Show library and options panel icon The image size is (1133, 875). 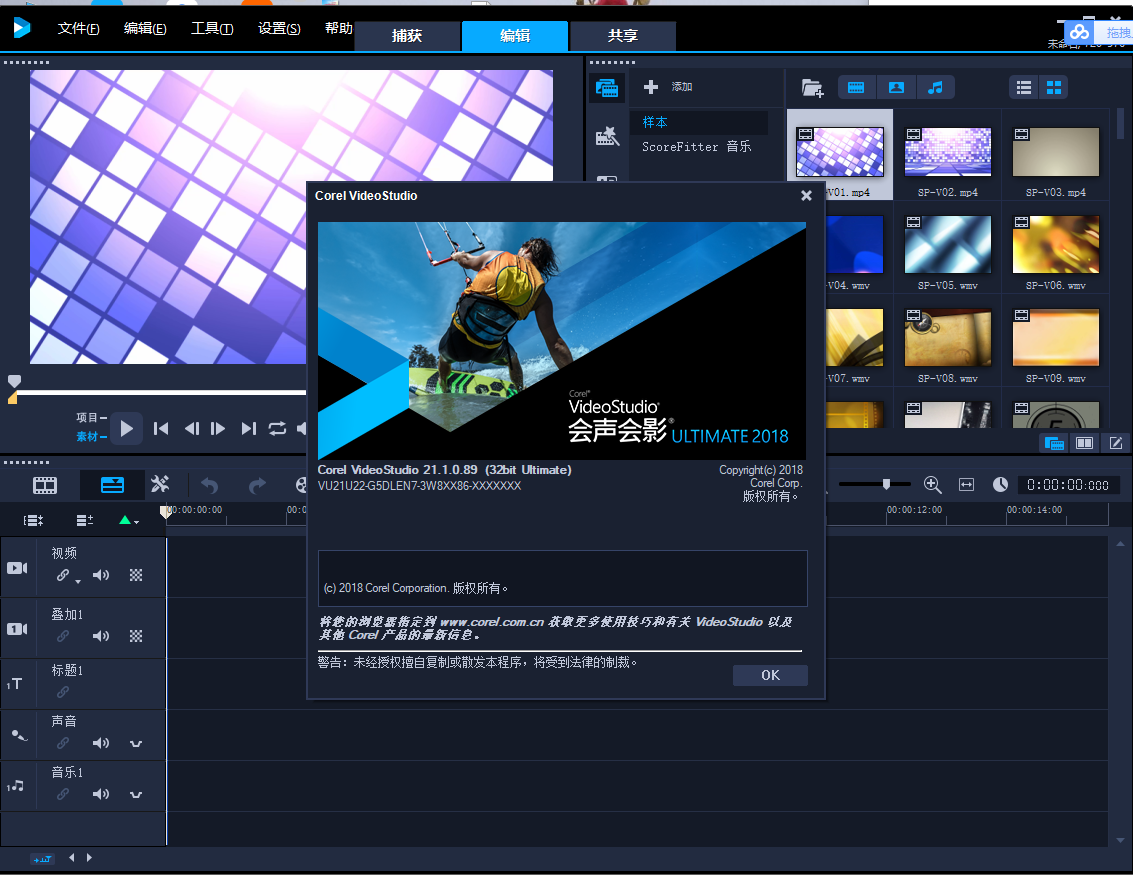(1085, 443)
